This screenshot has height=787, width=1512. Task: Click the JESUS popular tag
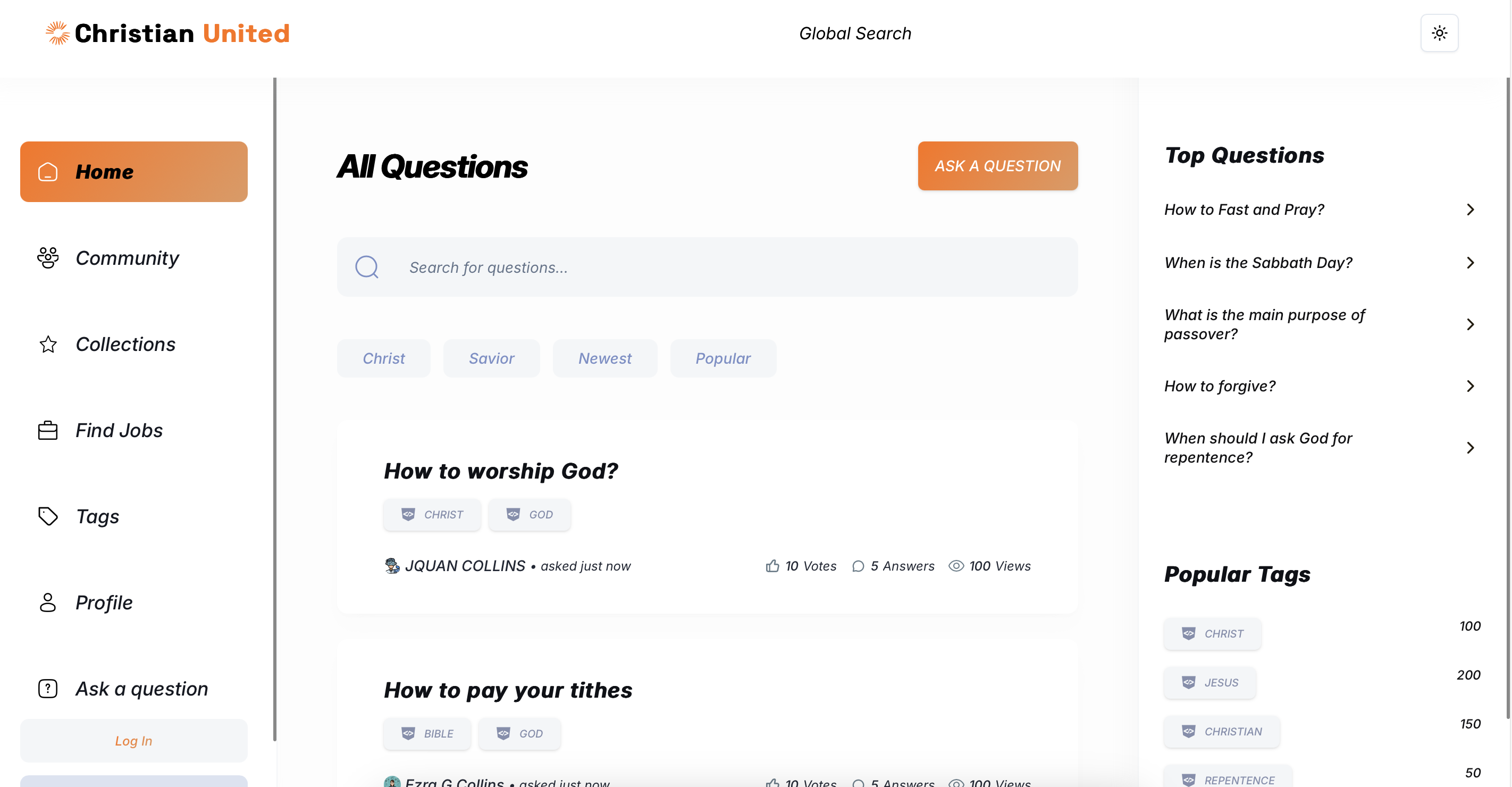click(1209, 683)
